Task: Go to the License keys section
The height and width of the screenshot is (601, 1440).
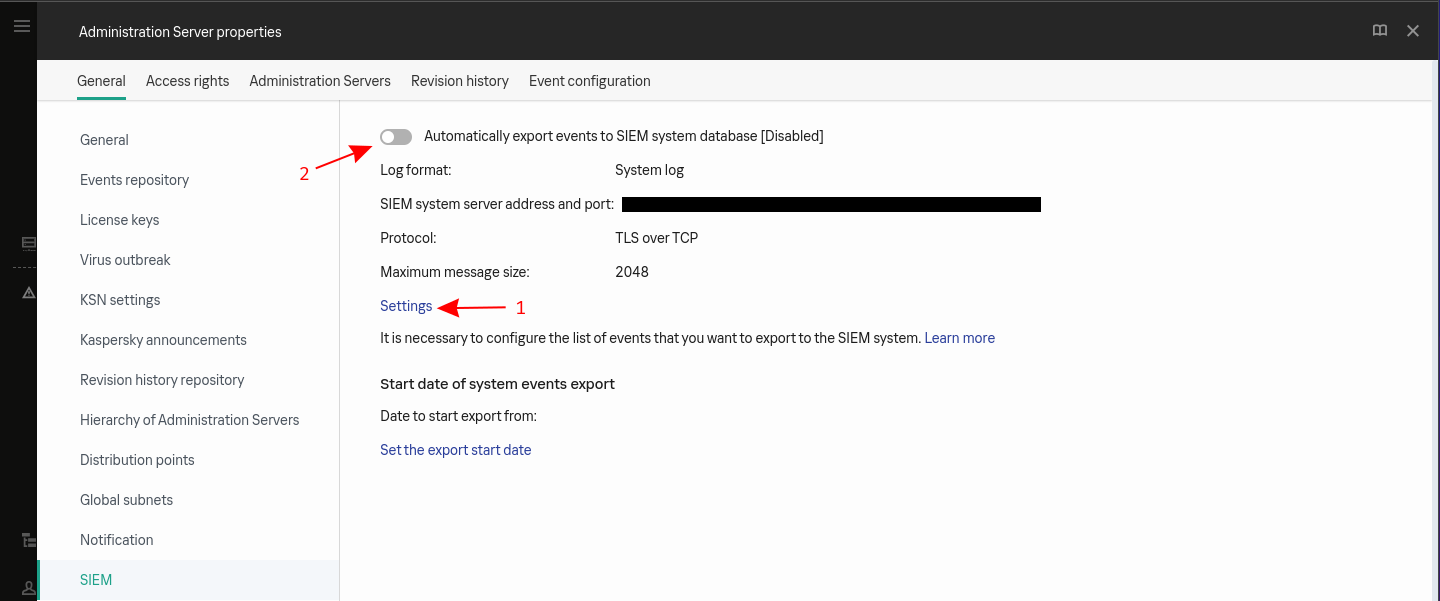Action: coord(119,220)
